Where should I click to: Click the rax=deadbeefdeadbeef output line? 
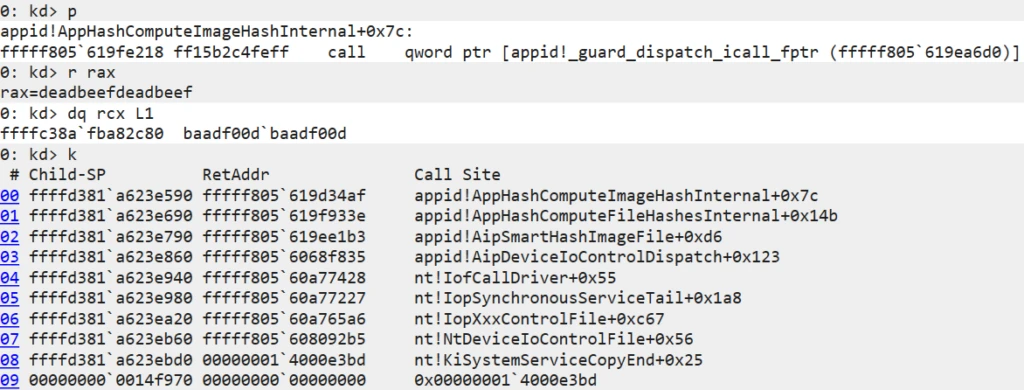click(97, 93)
